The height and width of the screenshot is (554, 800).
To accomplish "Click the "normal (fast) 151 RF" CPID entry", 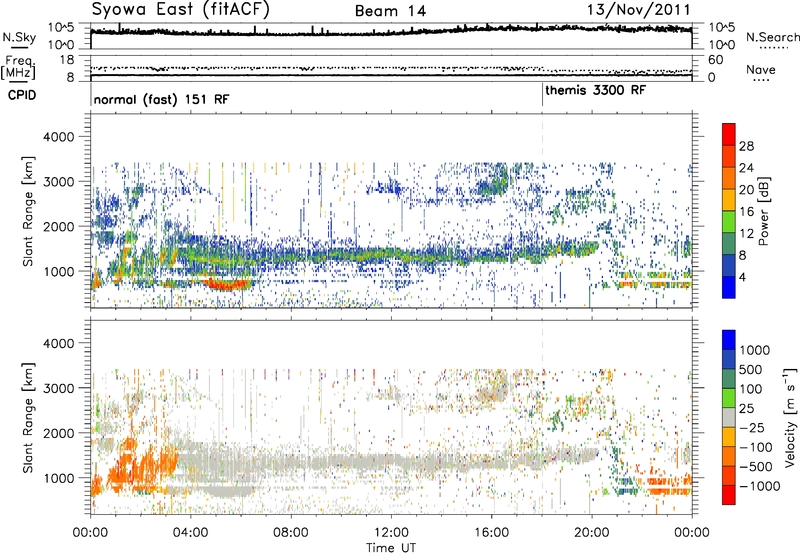I will (x=161, y=99).
